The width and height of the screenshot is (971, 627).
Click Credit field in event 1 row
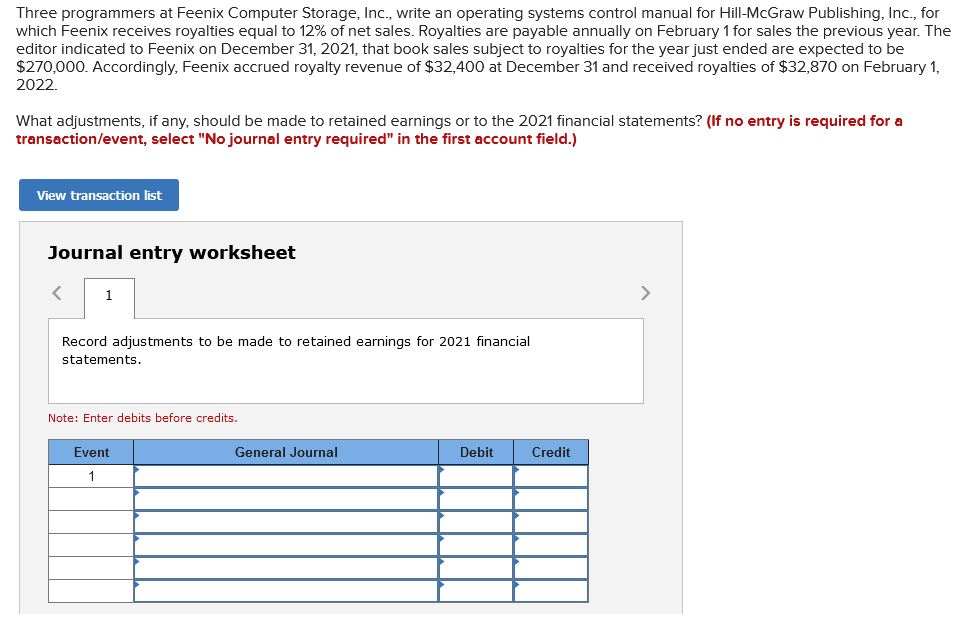(551, 476)
